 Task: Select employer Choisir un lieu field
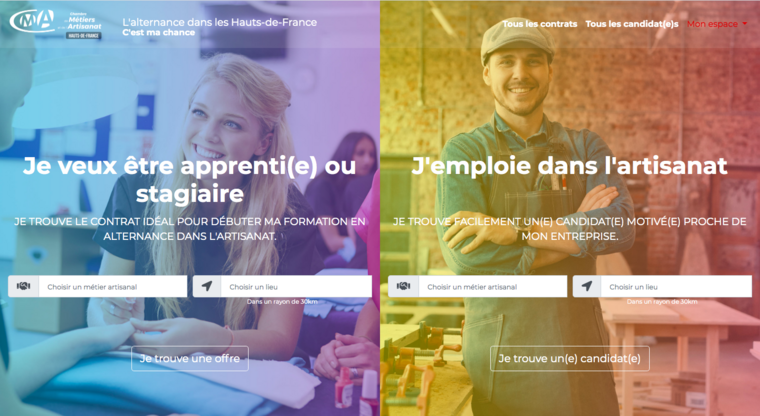(x=677, y=287)
